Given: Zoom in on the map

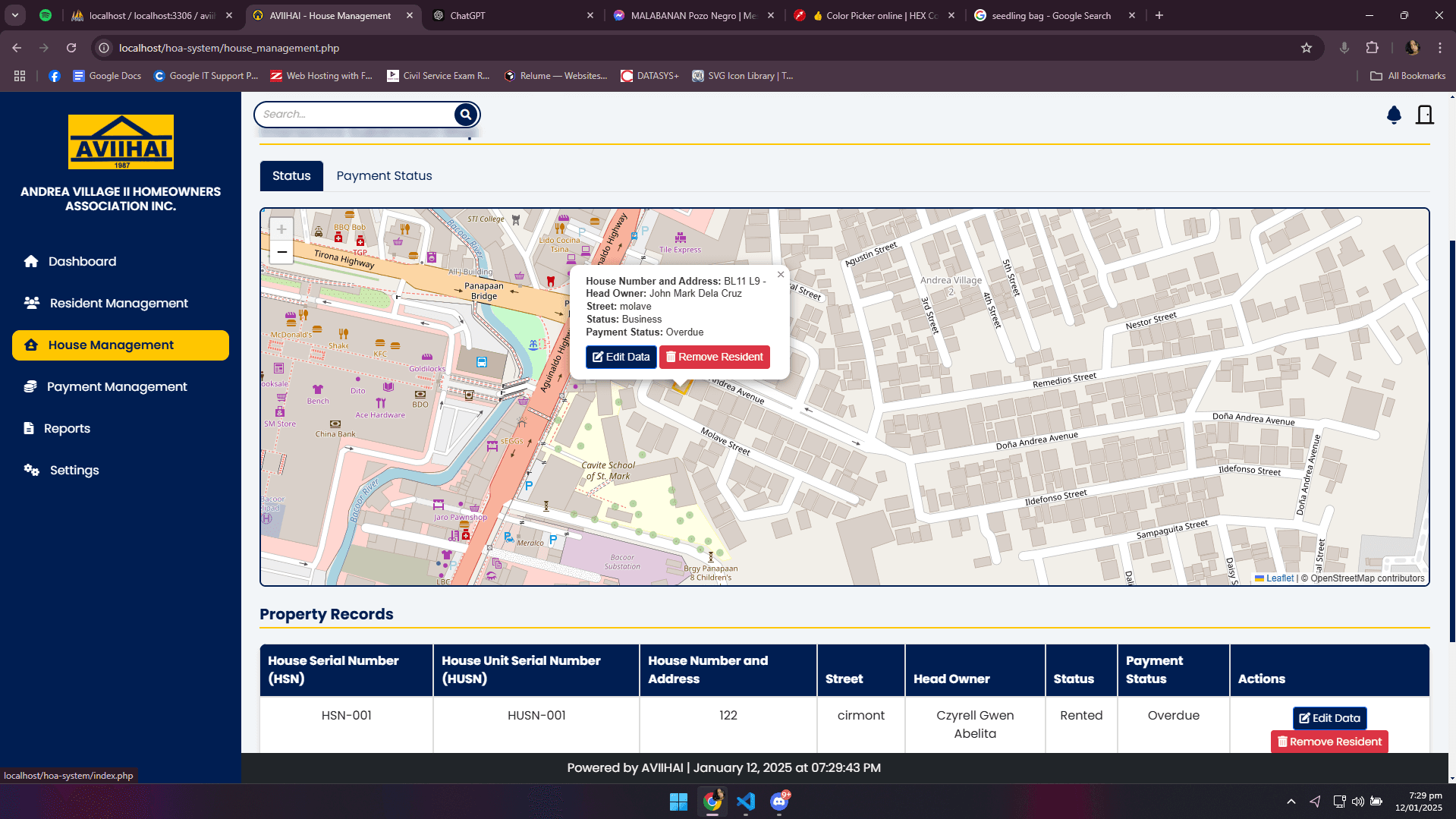Looking at the screenshot, I should pyautogui.click(x=281, y=228).
